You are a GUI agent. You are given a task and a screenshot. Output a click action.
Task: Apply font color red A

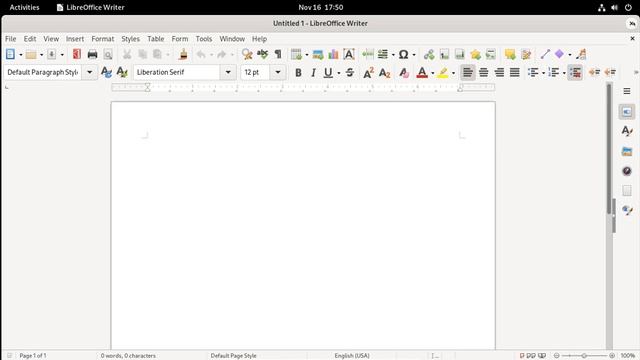pos(422,73)
